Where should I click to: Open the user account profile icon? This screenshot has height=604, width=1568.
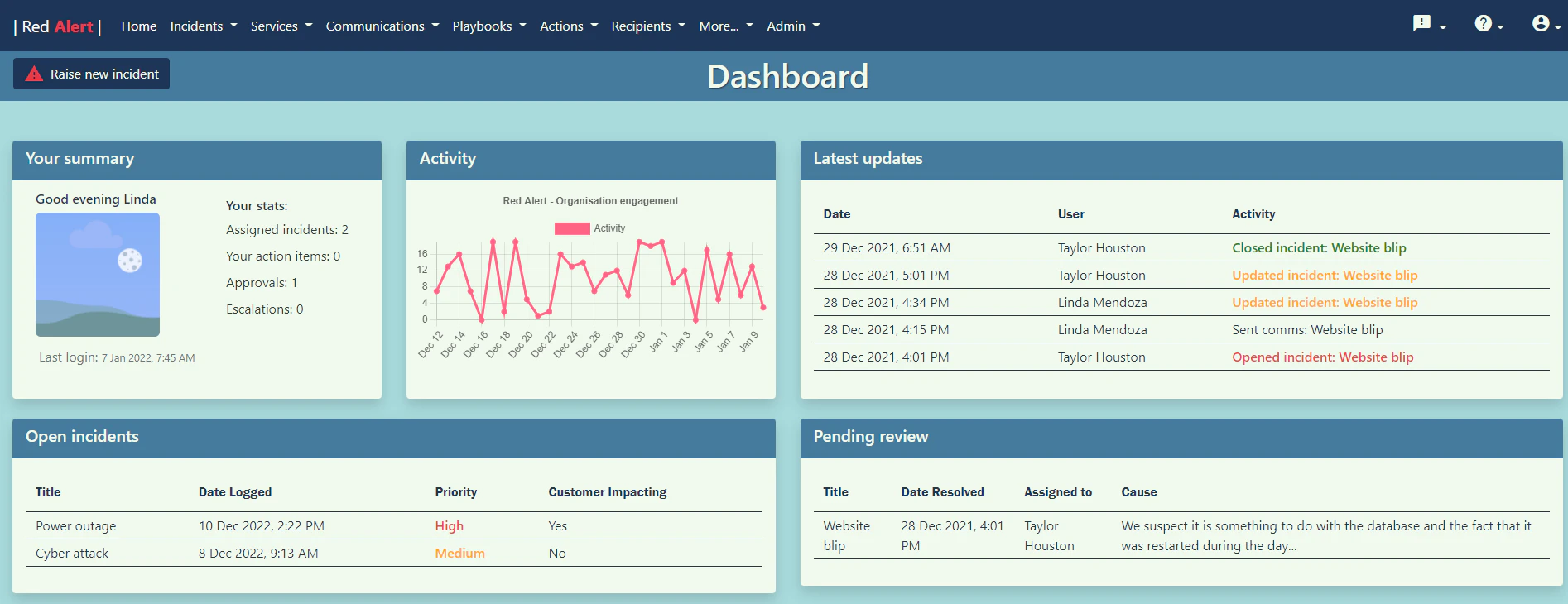point(1541,24)
